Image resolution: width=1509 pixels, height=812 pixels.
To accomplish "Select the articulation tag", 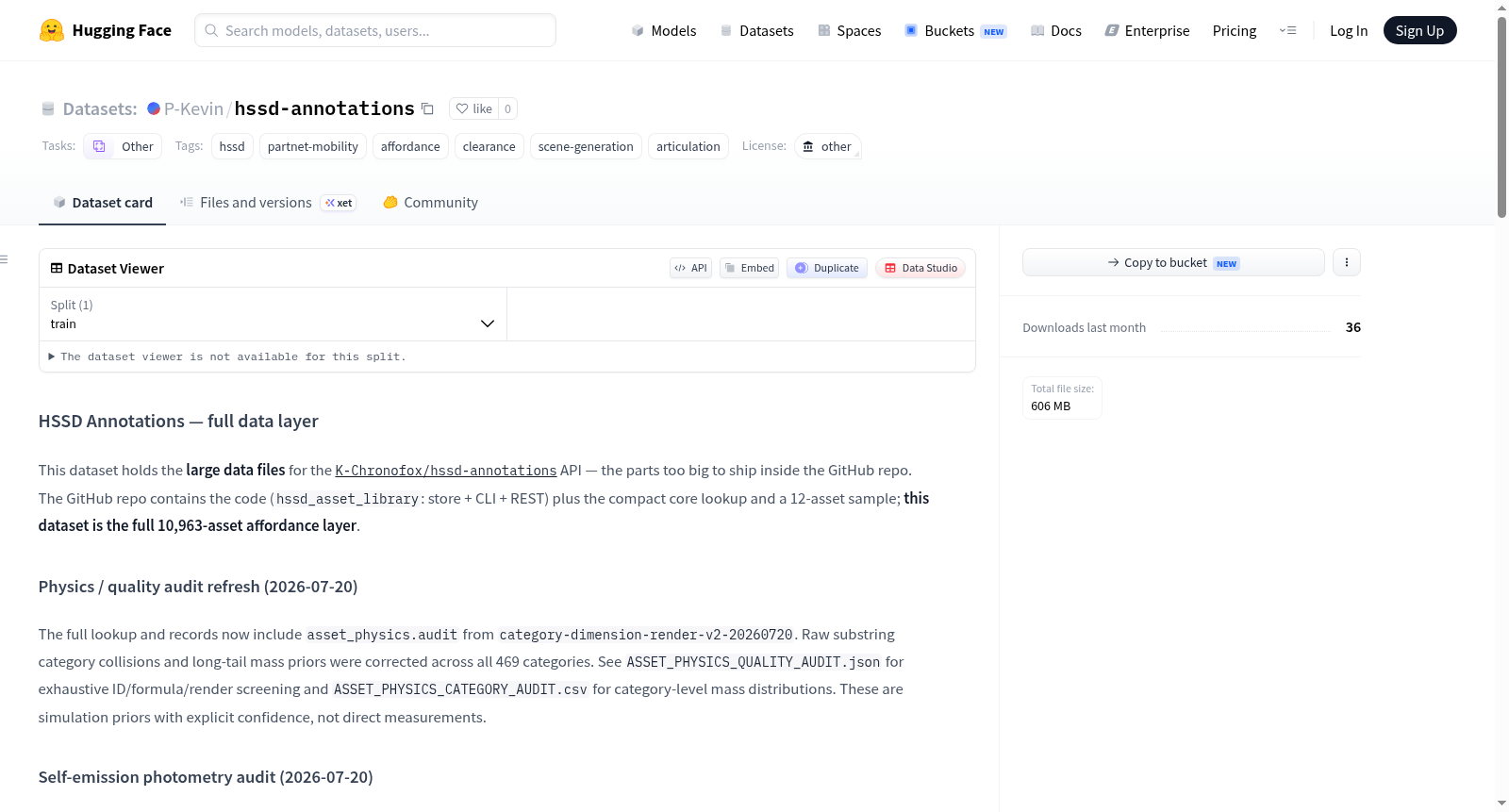I will [688, 146].
